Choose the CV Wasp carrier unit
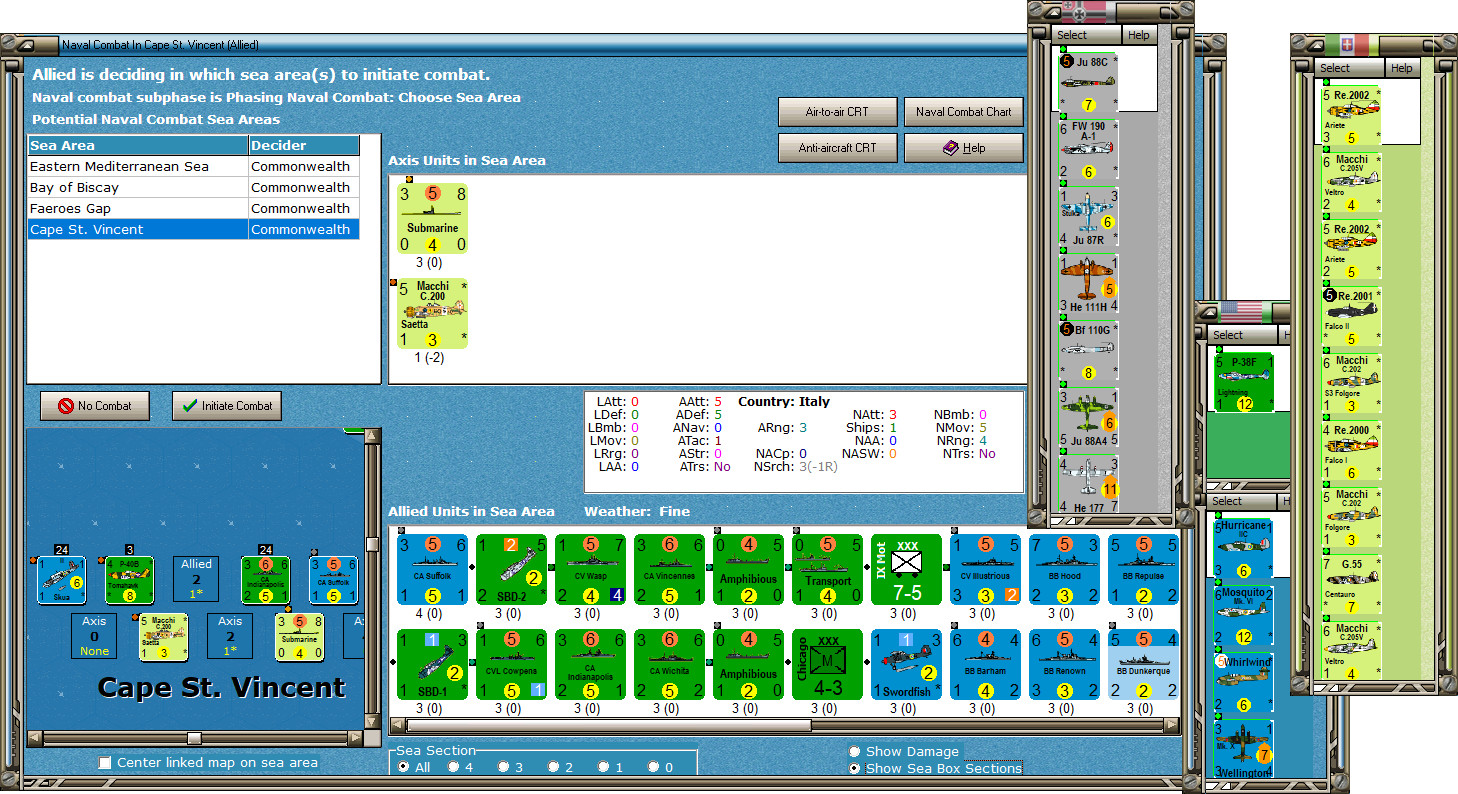 point(590,568)
